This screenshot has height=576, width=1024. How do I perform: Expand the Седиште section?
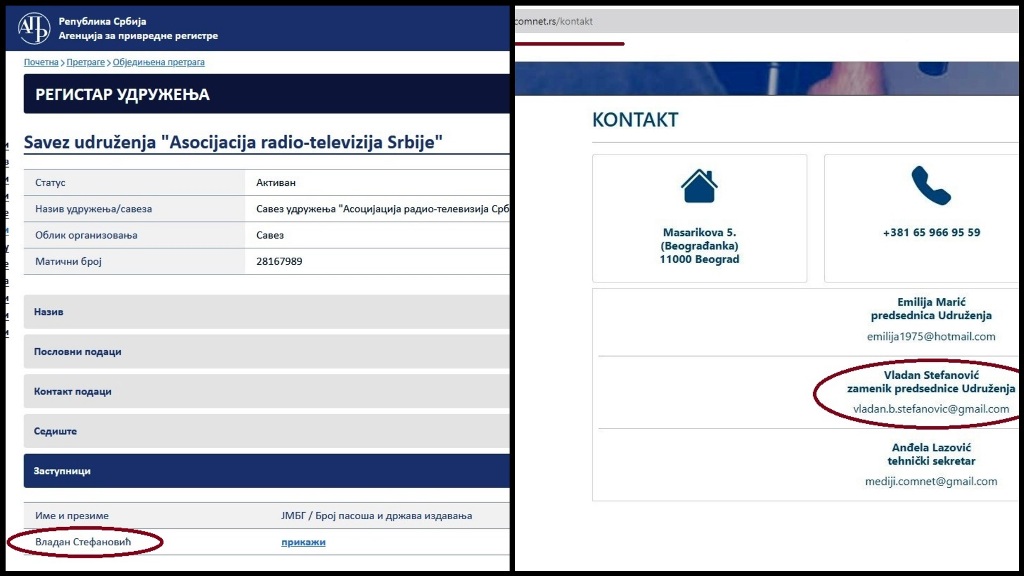[x=266, y=431]
